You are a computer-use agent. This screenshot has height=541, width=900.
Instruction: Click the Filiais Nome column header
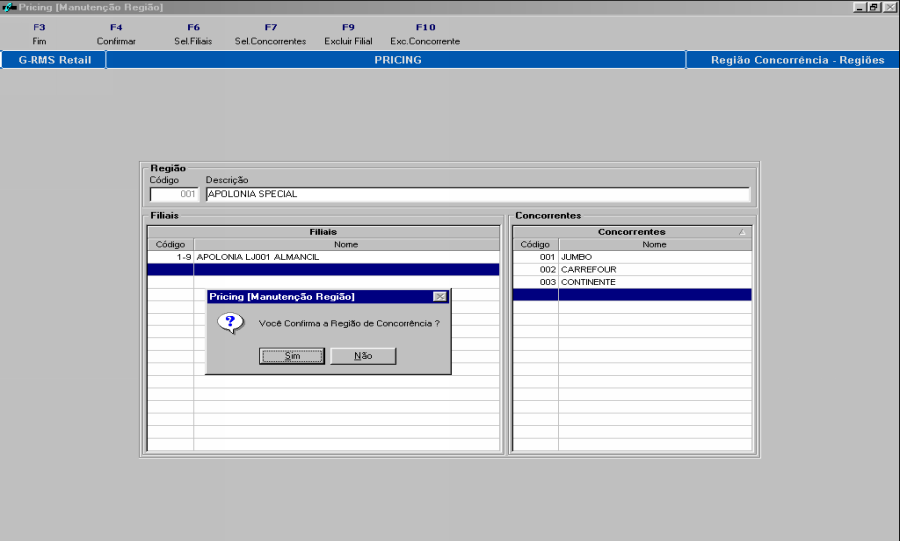[346, 244]
